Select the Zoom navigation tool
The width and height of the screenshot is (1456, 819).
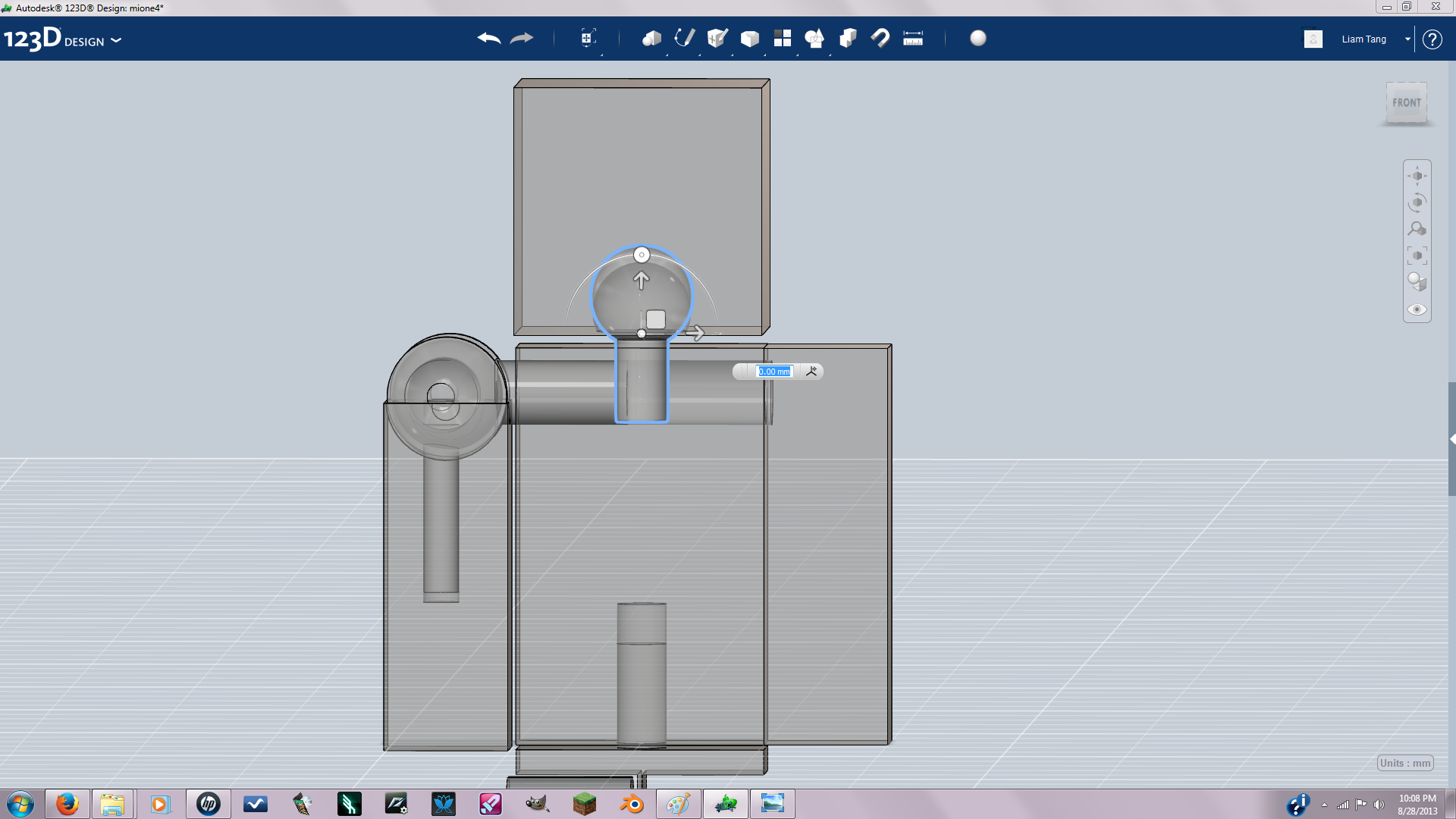coord(1417,229)
